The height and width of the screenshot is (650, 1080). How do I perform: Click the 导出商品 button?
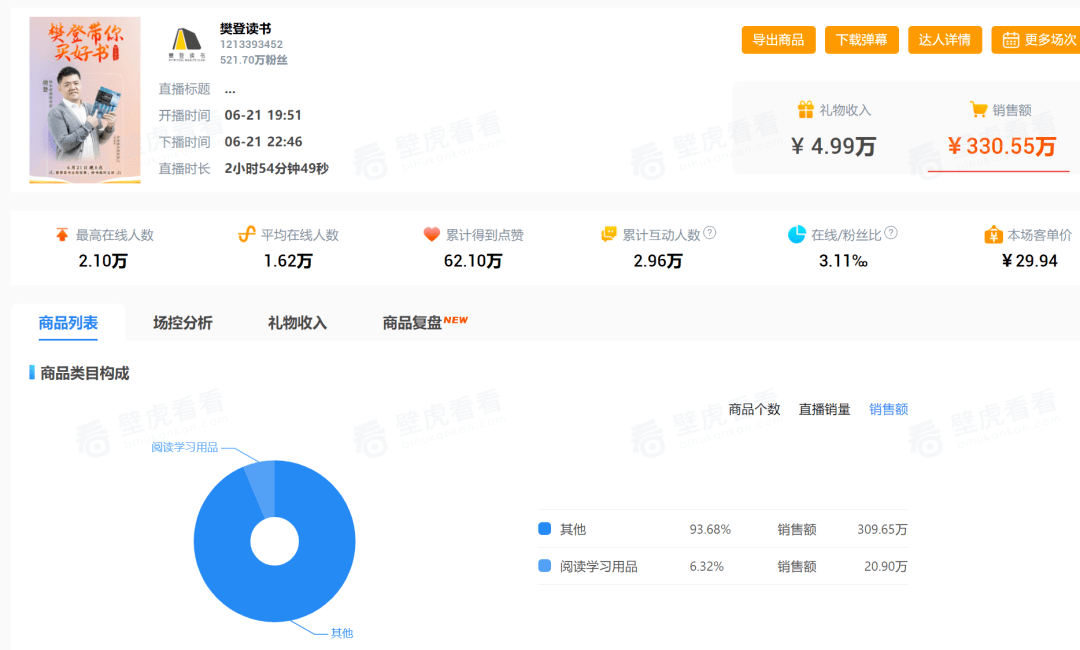coord(778,40)
